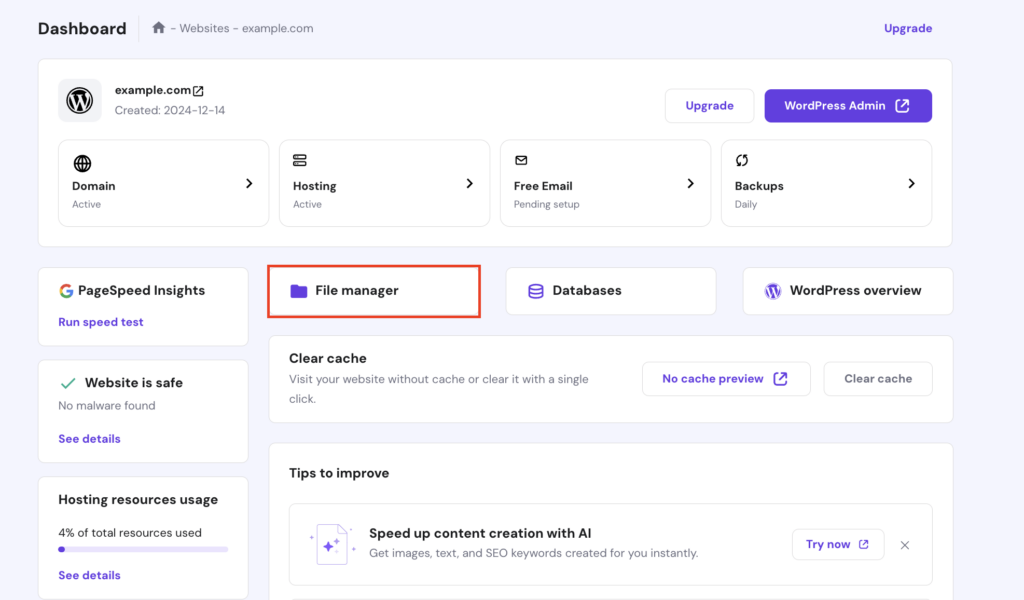Expand the Domain card chevron
The image size is (1024, 600).
click(x=249, y=183)
